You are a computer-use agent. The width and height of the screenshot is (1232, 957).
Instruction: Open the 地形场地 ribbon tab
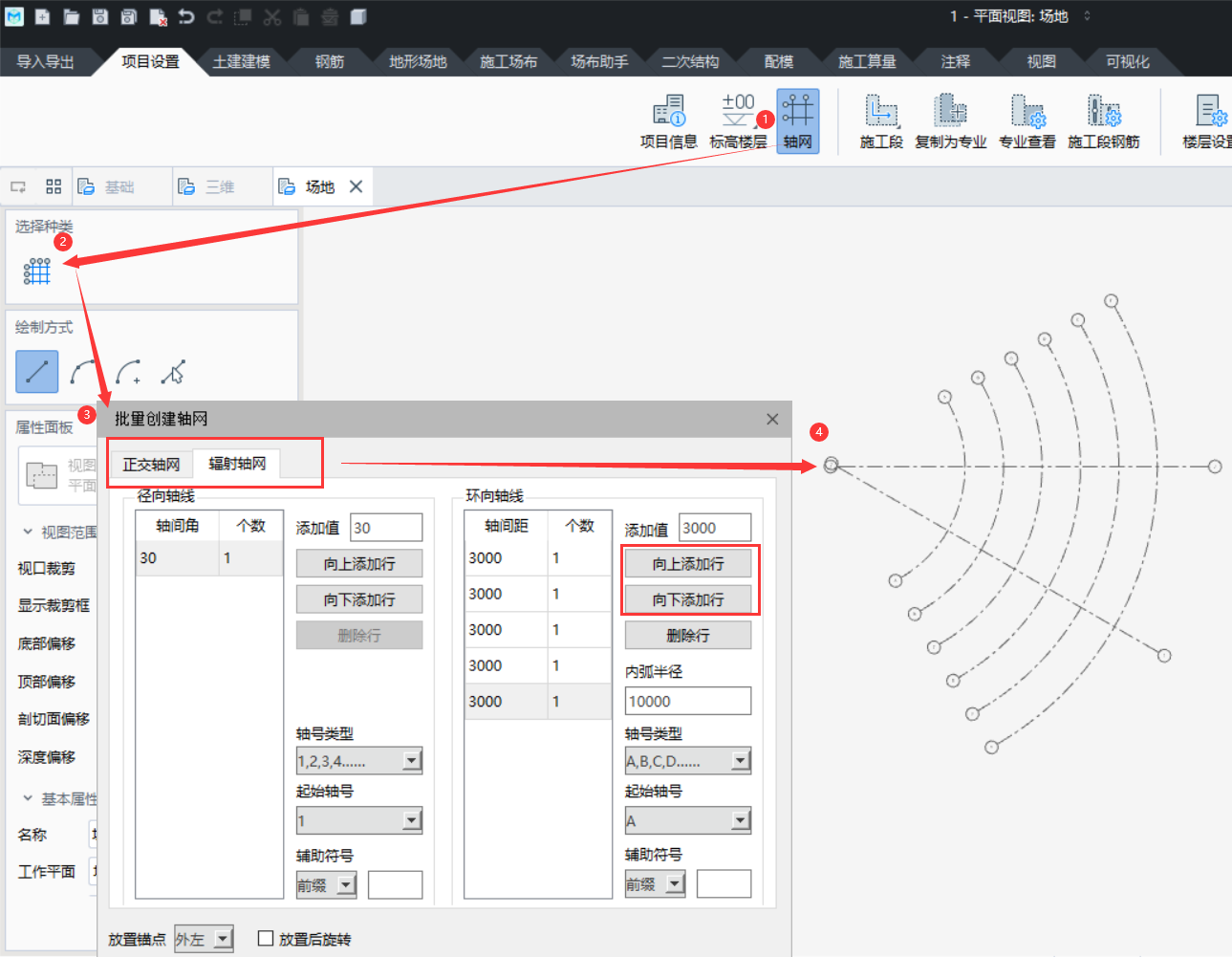point(418,61)
